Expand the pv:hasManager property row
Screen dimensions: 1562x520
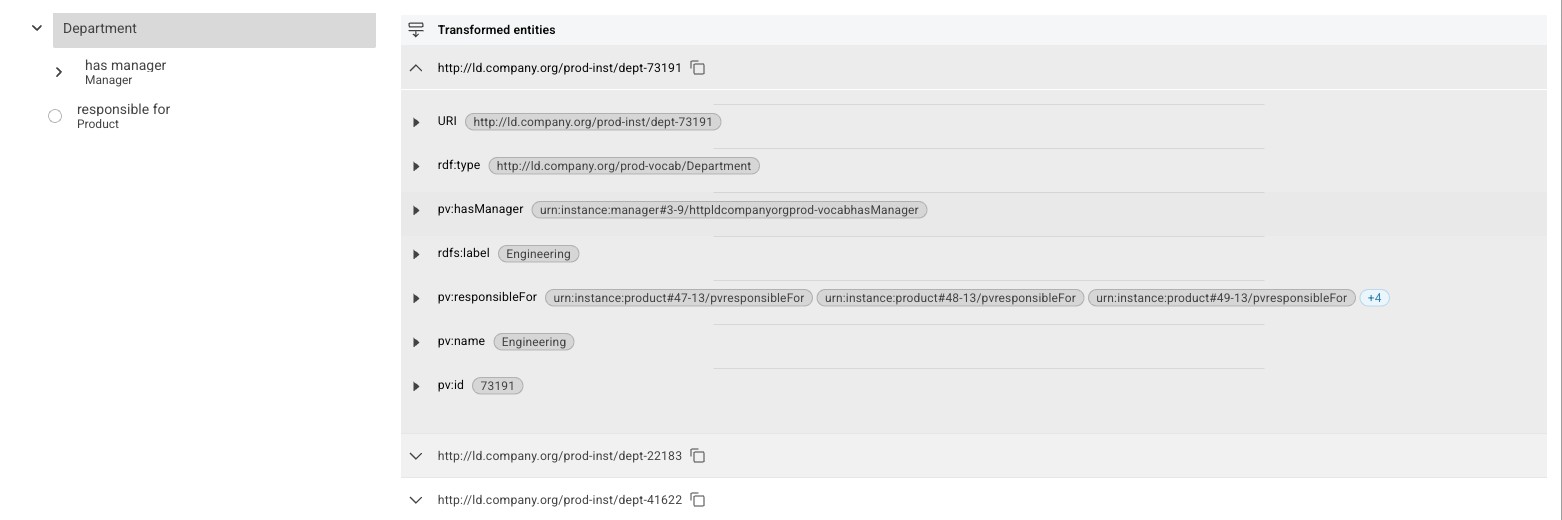click(417, 210)
